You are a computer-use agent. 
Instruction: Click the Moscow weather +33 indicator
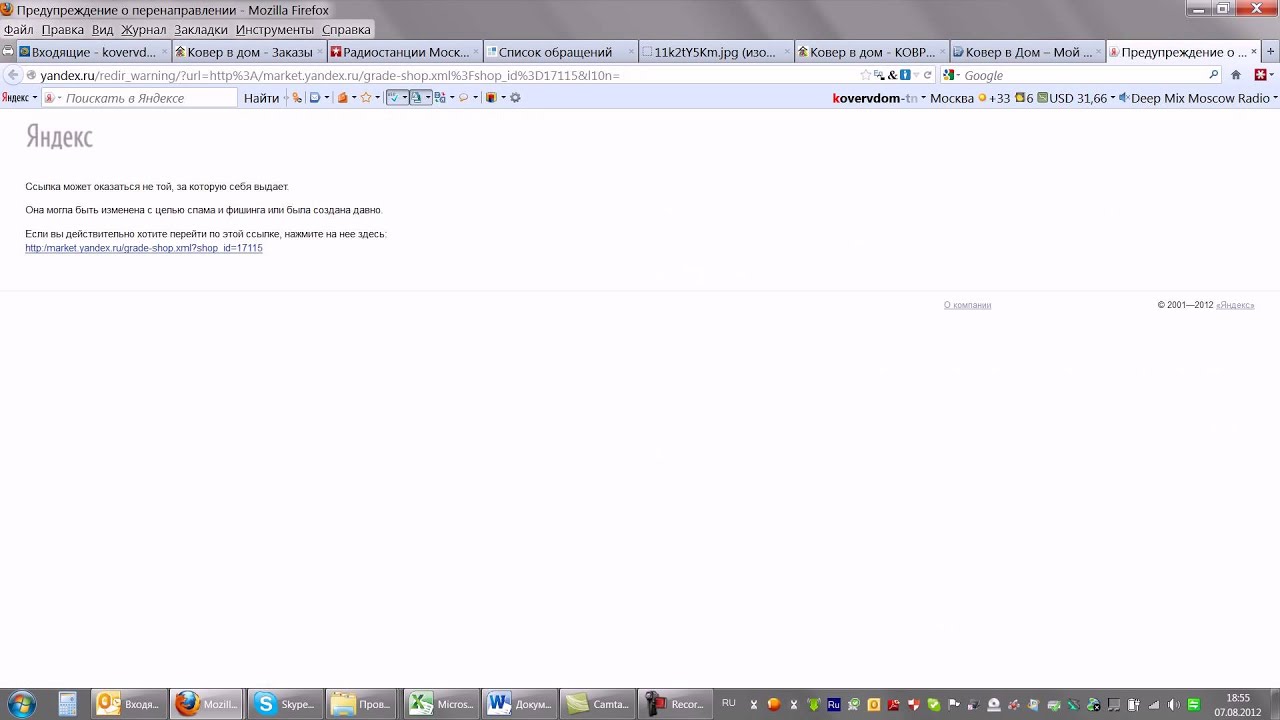pos(994,98)
